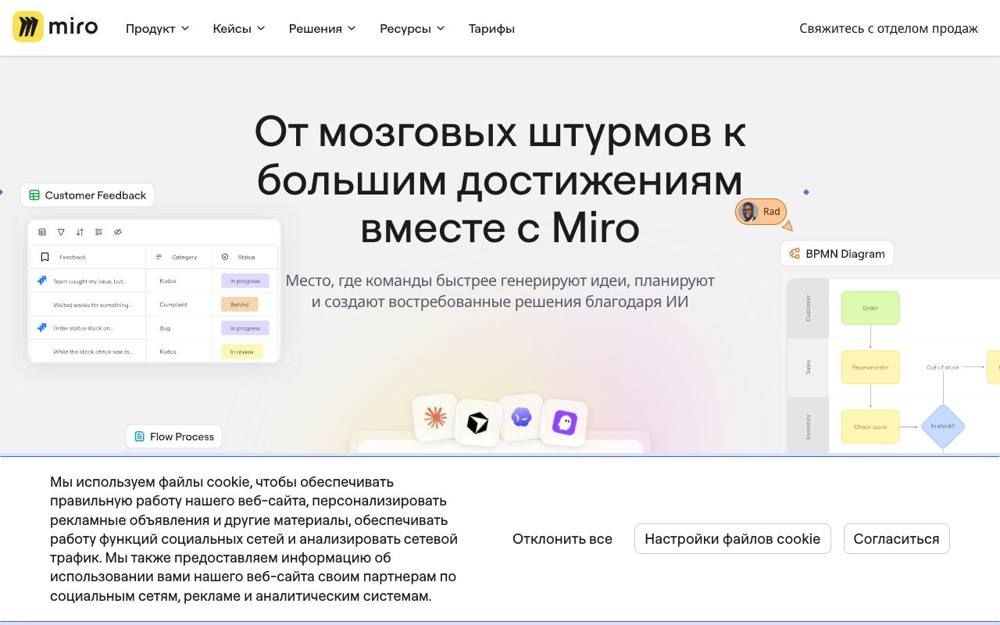This screenshot has height=625, width=1000.
Task: Click the Category column header text
Action: click(x=184, y=257)
